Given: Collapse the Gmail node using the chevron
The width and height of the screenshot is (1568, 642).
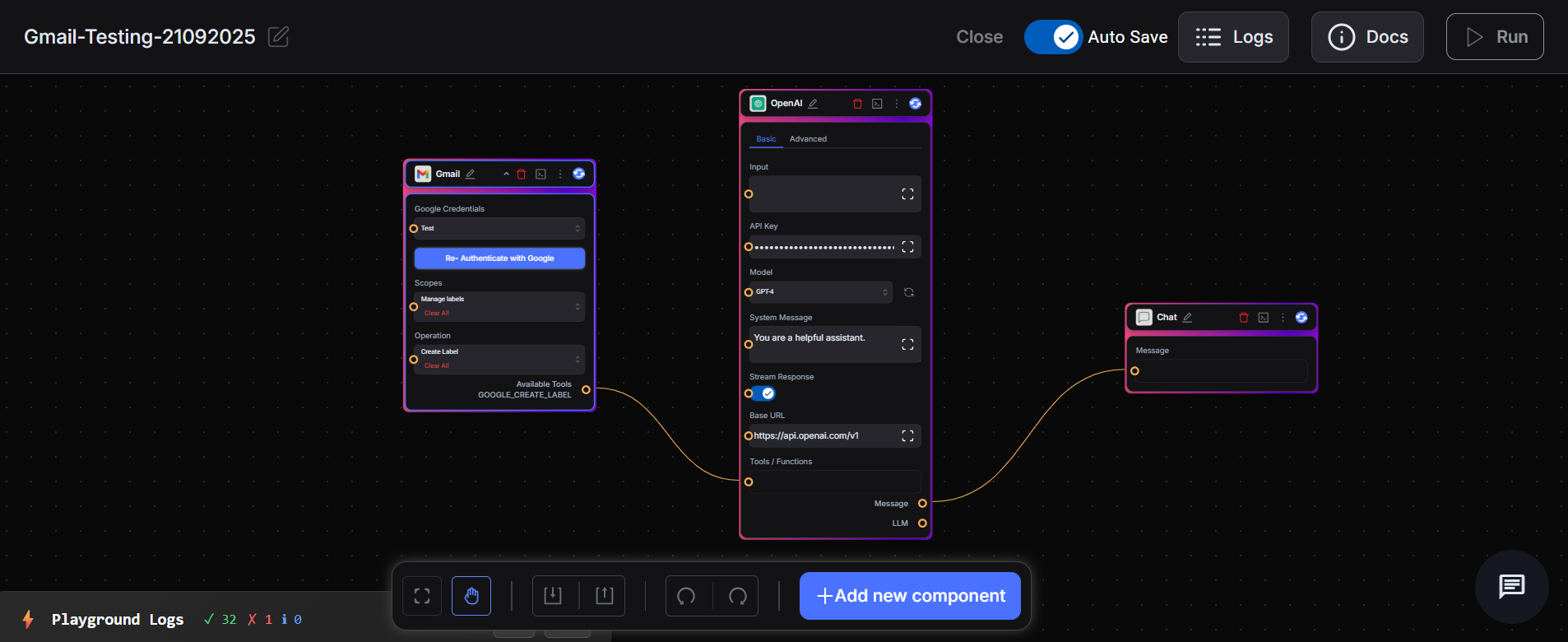Looking at the screenshot, I should pyautogui.click(x=506, y=174).
